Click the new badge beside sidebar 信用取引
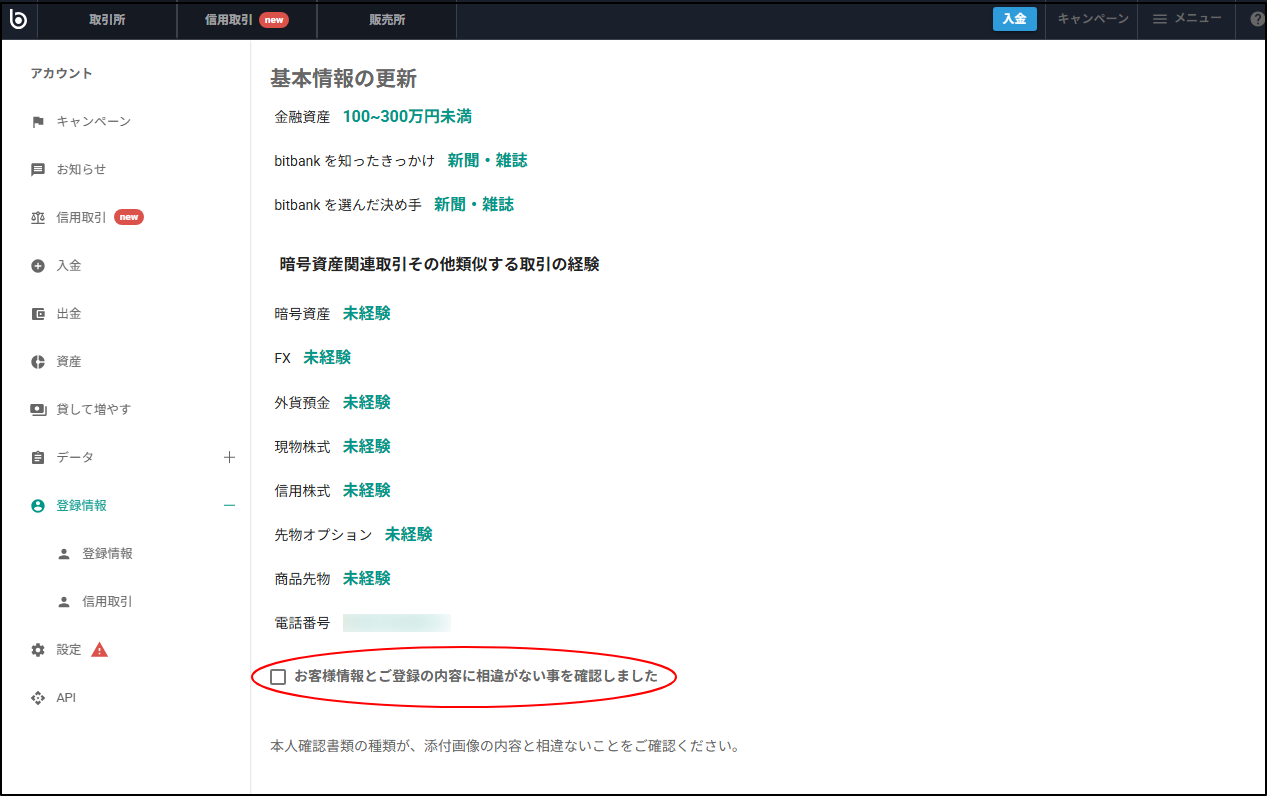The height and width of the screenshot is (796, 1267). pos(129,217)
